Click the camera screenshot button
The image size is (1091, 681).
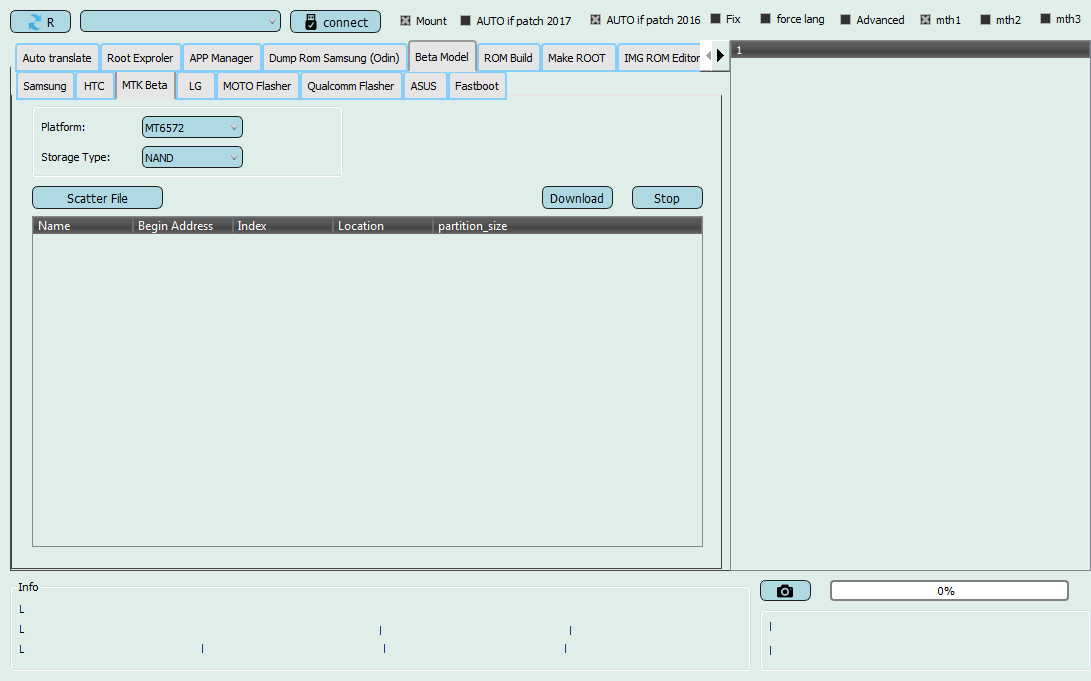(x=785, y=591)
